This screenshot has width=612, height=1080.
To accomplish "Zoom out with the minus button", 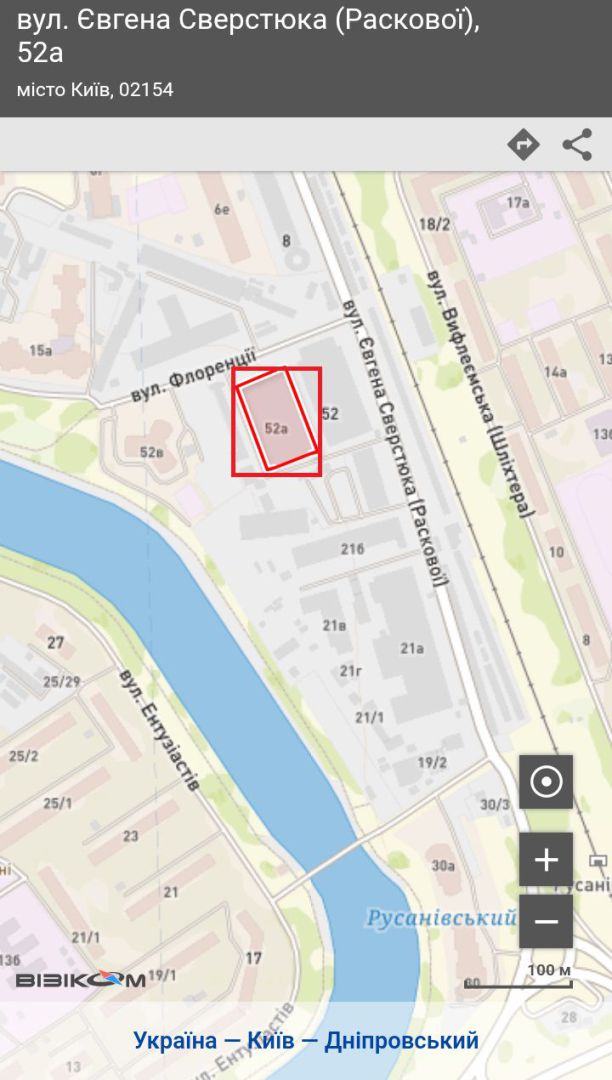I will tap(546, 921).
